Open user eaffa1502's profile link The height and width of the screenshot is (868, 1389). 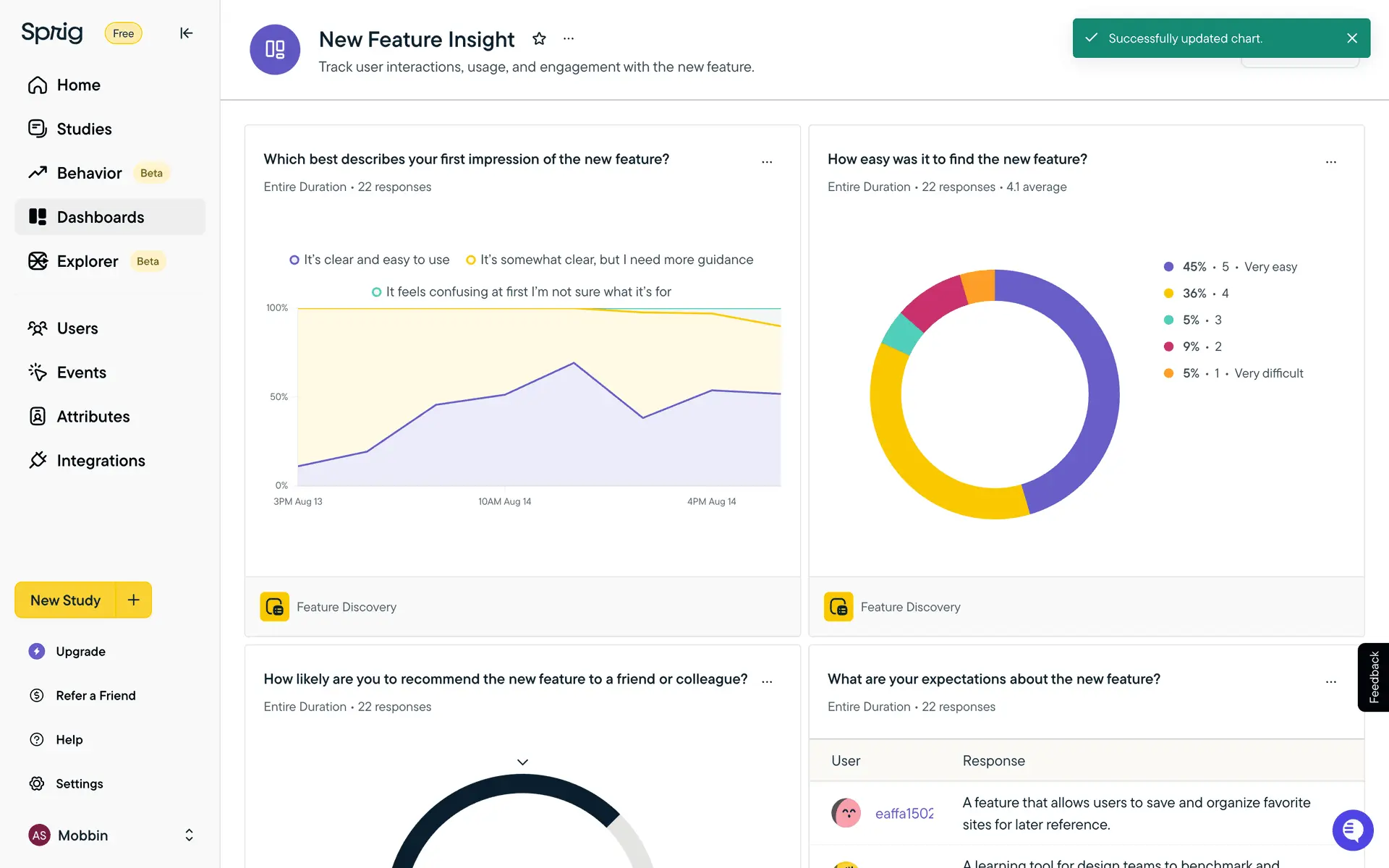[x=904, y=814]
